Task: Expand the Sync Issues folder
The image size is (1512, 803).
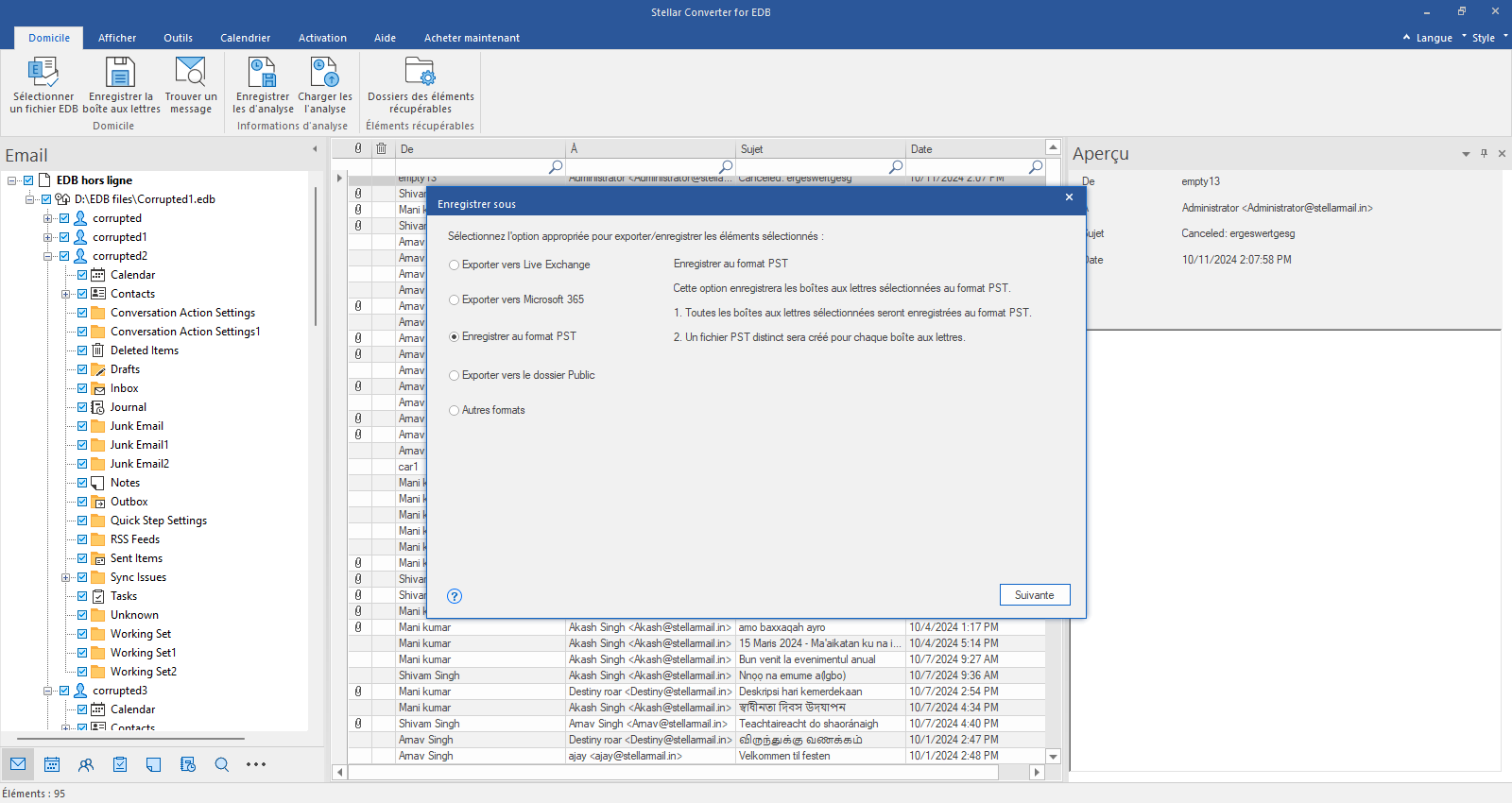Action: coord(66,577)
